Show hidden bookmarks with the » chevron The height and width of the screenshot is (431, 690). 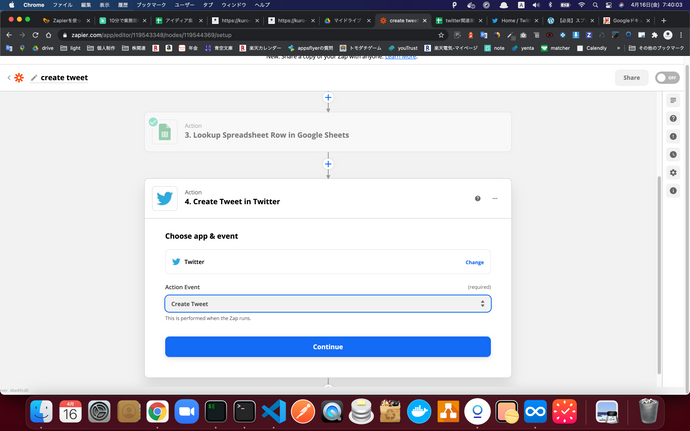(x=618, y=48)
